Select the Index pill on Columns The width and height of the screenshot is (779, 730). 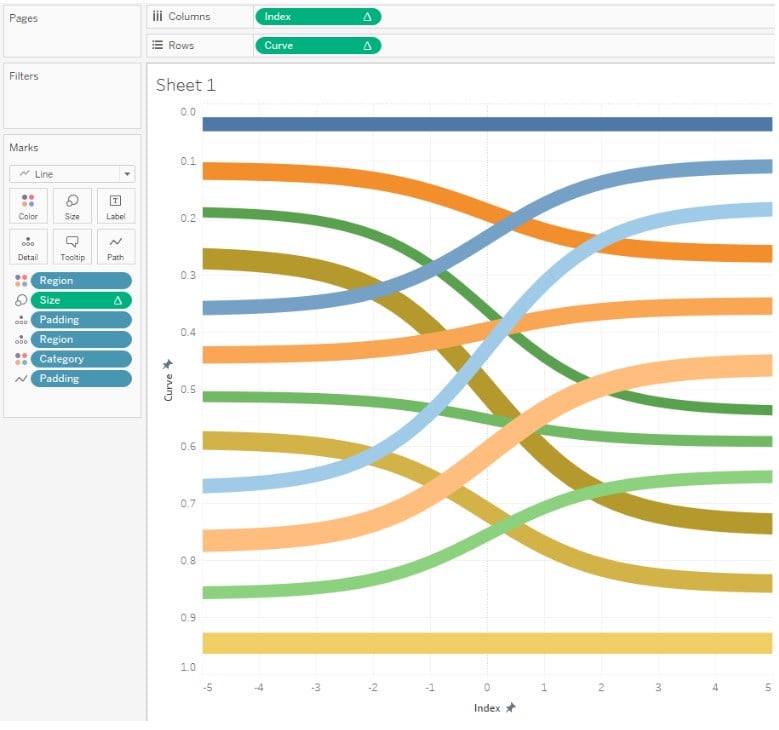[318, 17]
